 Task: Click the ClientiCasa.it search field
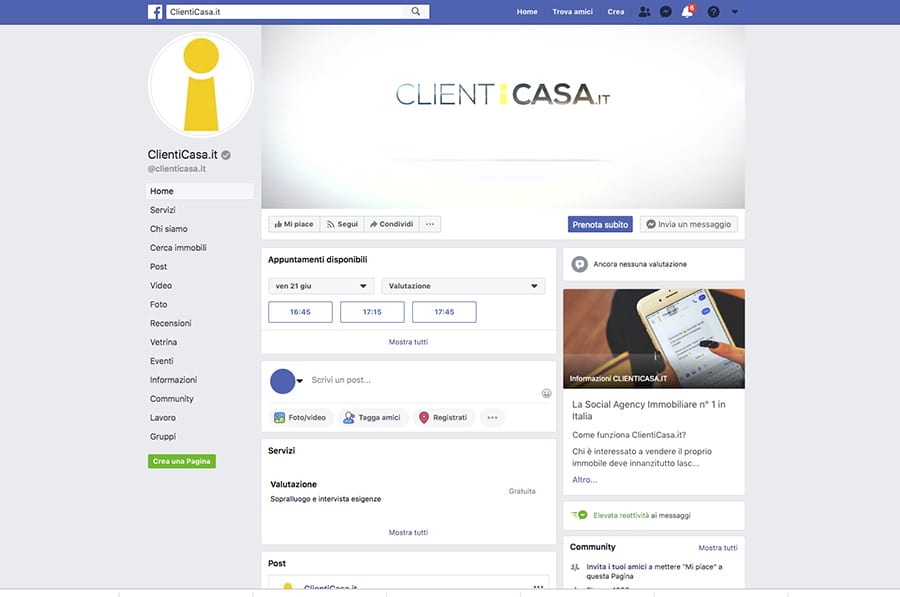[287, 11]
